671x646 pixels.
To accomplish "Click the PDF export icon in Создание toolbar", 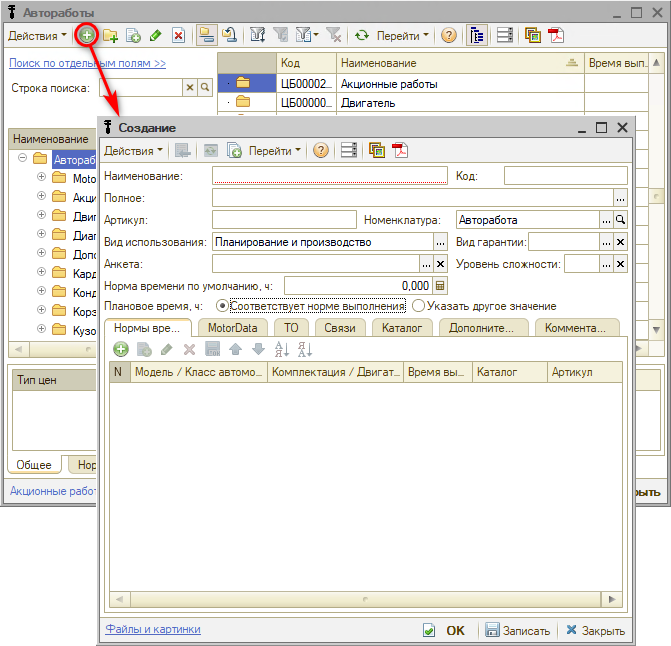I will [x=400, y=151].
